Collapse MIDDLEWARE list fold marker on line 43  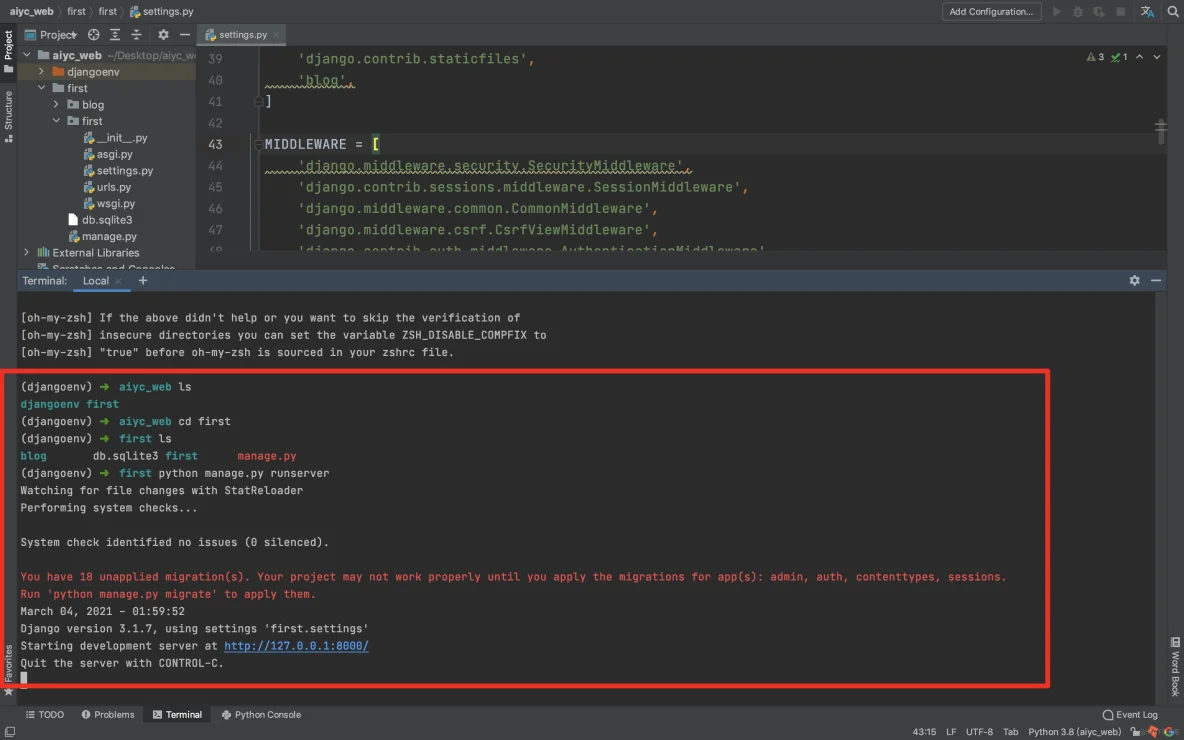(x=258, y=144)
